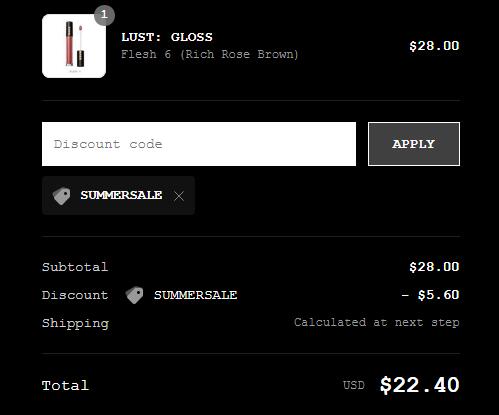This screenshot has height=415, width=499.
Task: Click the USD currency label
Action: pyautogui.click(x=354, y=385)
